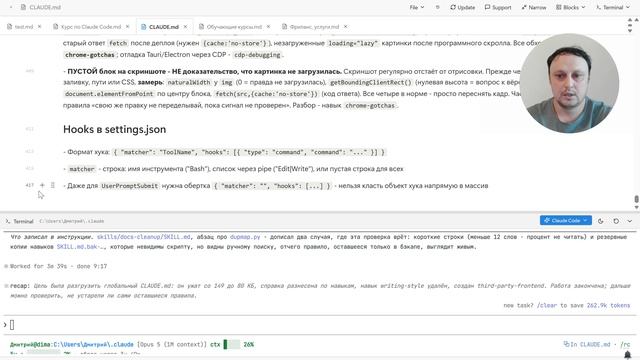
Task: Close the test.md tab
Action: [40, 27]
